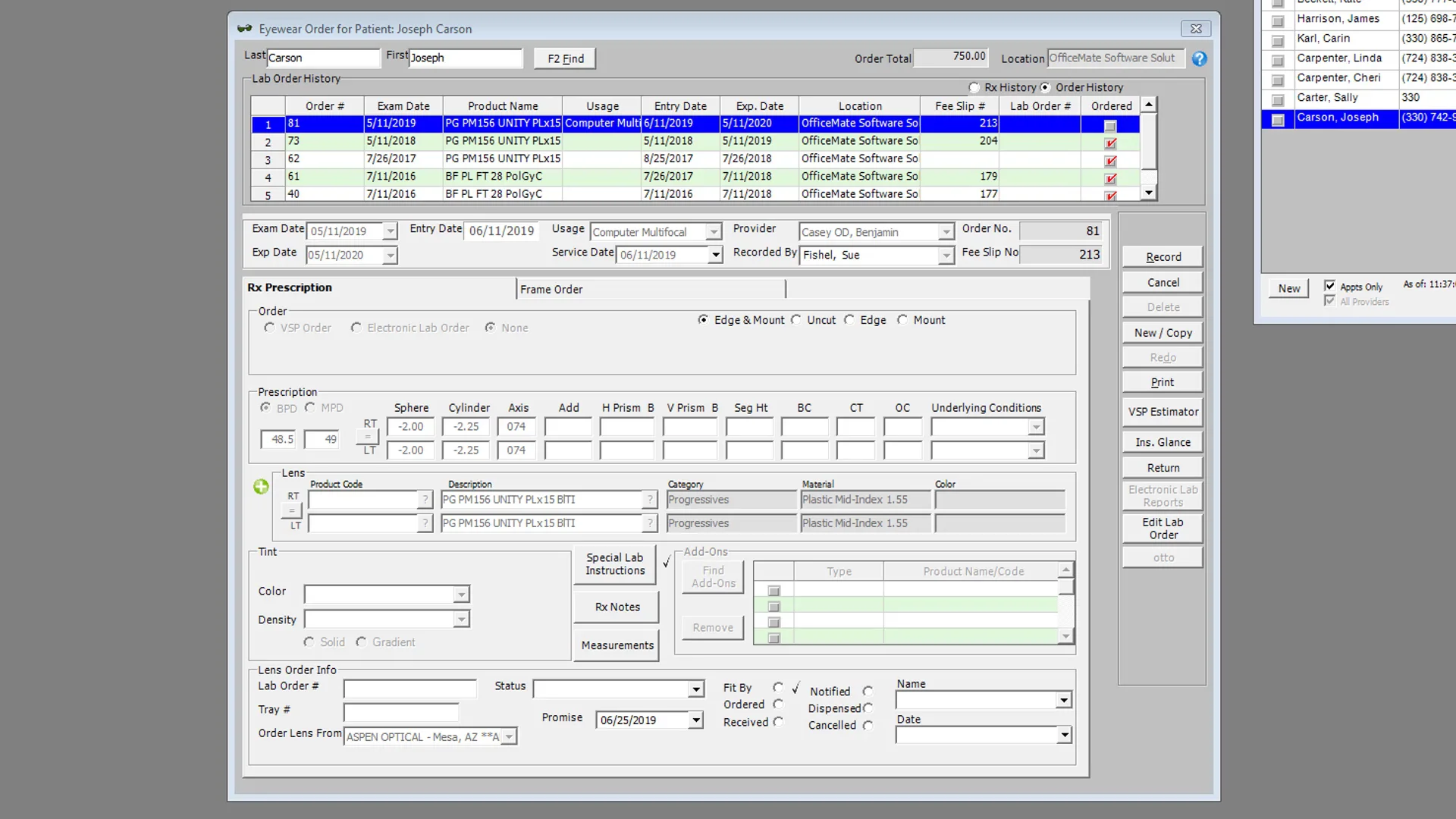Open the Status dropdown in Lens Order Info
Screen dimensions: 1456x819
695,689
